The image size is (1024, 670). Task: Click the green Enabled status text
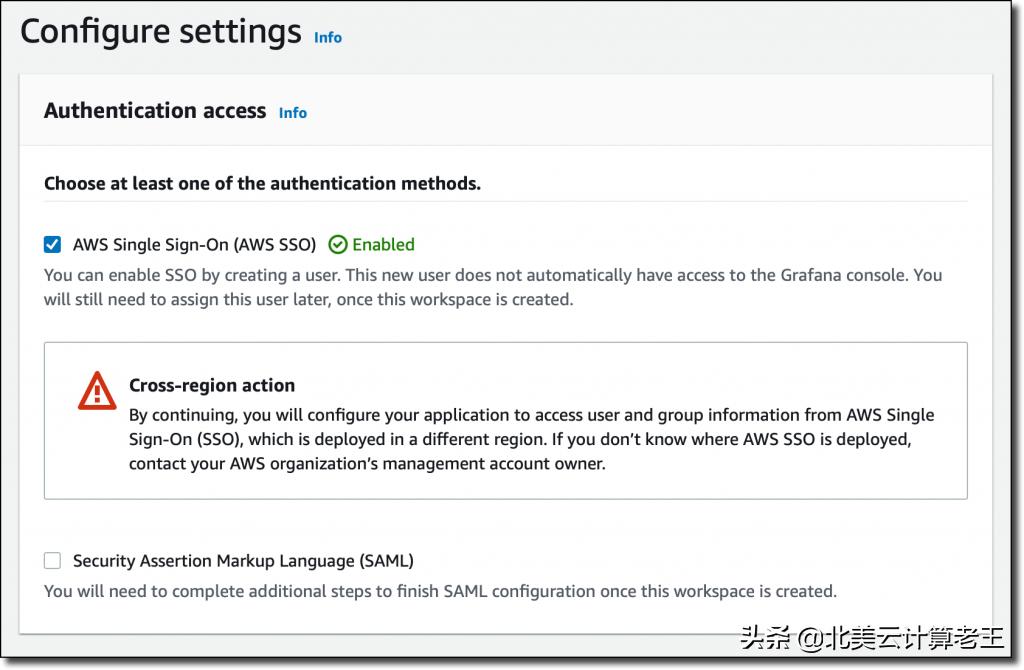coord(383,245)
